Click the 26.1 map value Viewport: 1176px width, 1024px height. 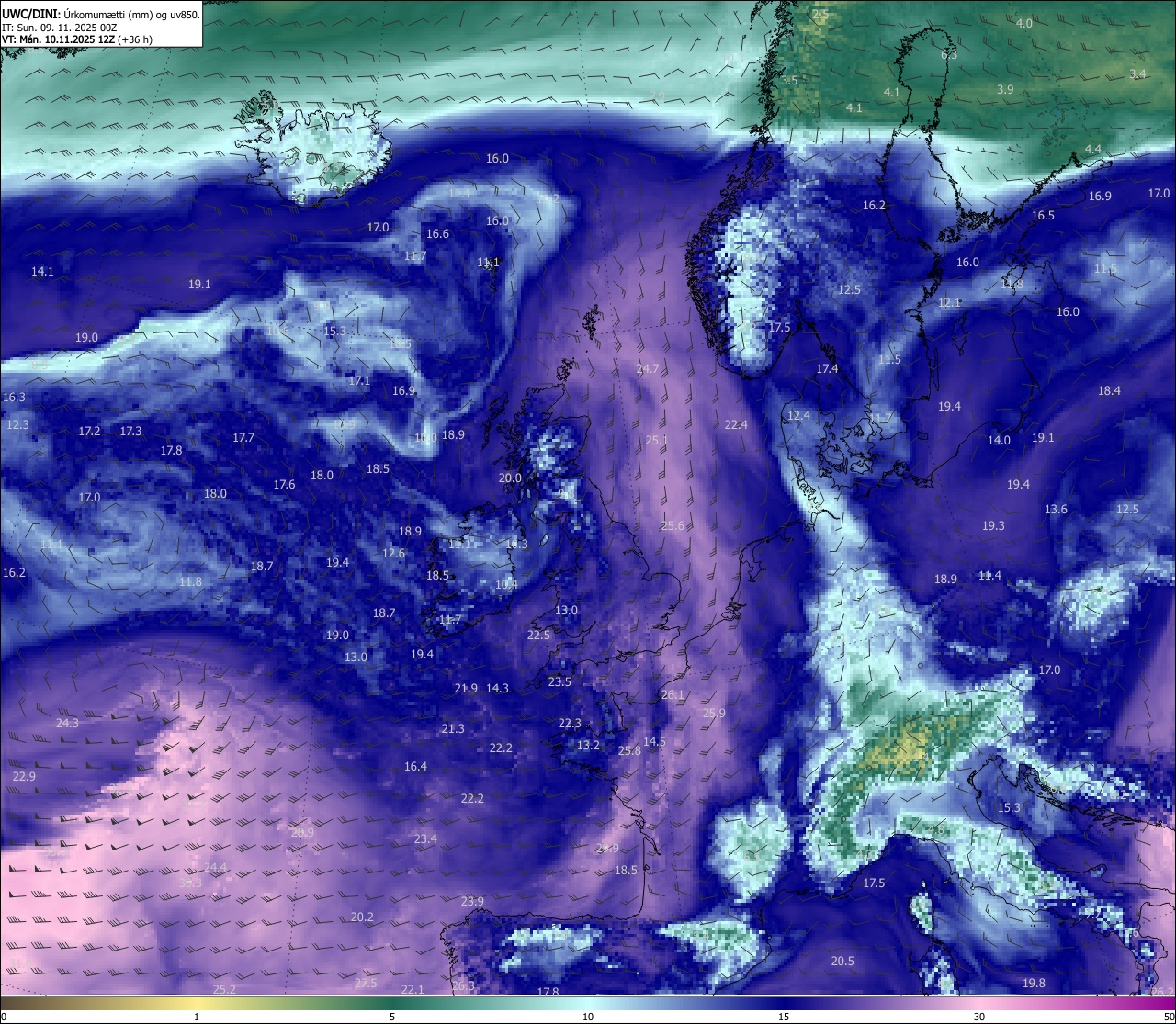click(x=673, y=694)
